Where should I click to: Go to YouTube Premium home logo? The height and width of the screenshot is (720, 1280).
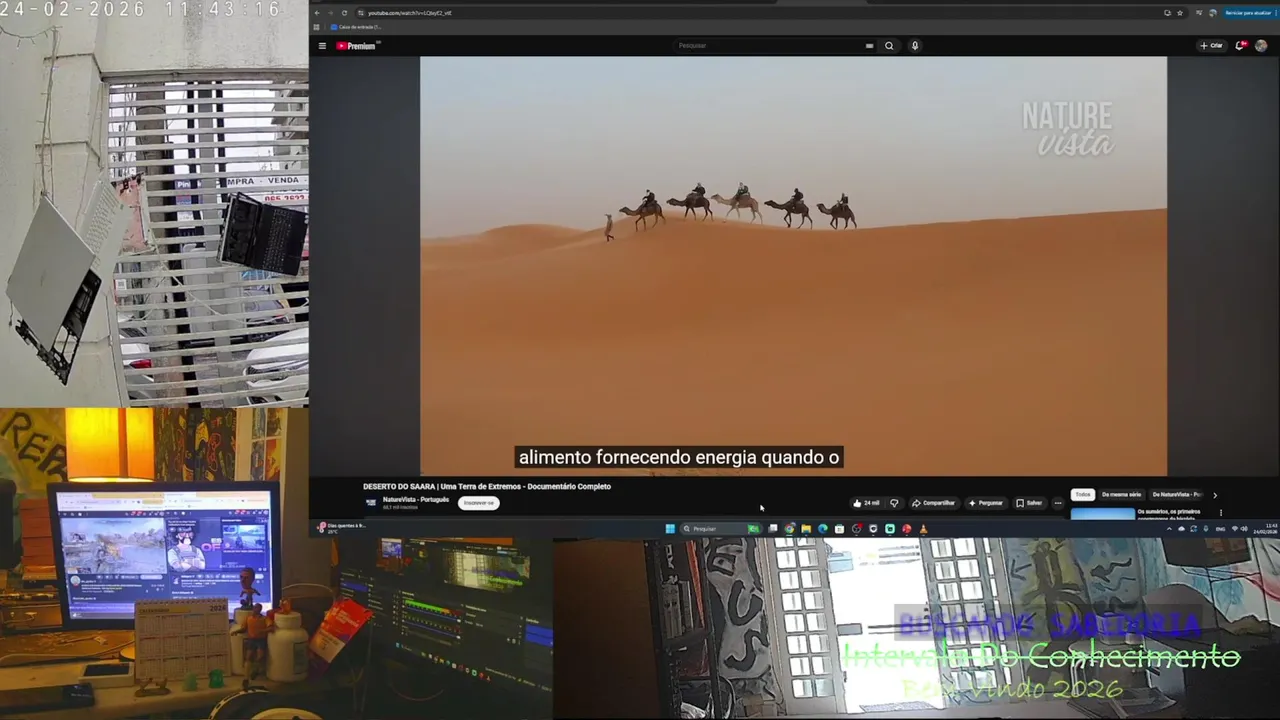pyautogui.click(x=356, y=45)
